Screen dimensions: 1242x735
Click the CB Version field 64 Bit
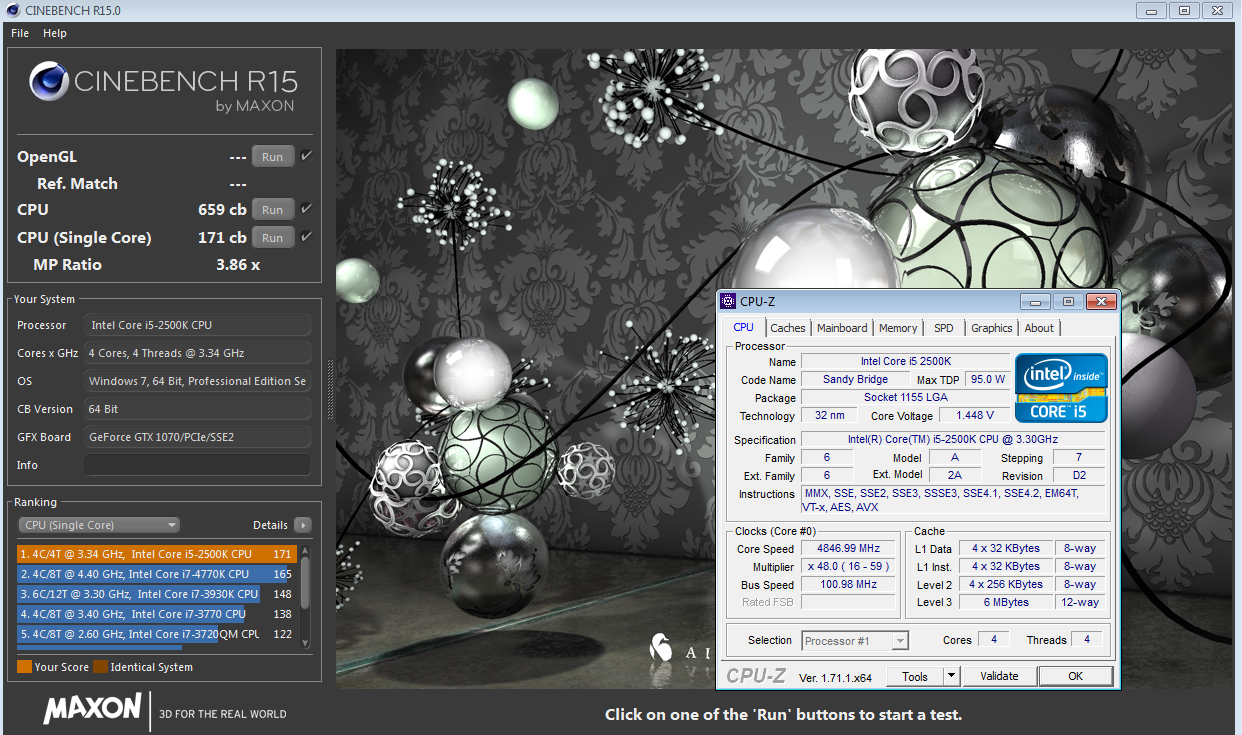pyautogui.click(x=197, y=409)
